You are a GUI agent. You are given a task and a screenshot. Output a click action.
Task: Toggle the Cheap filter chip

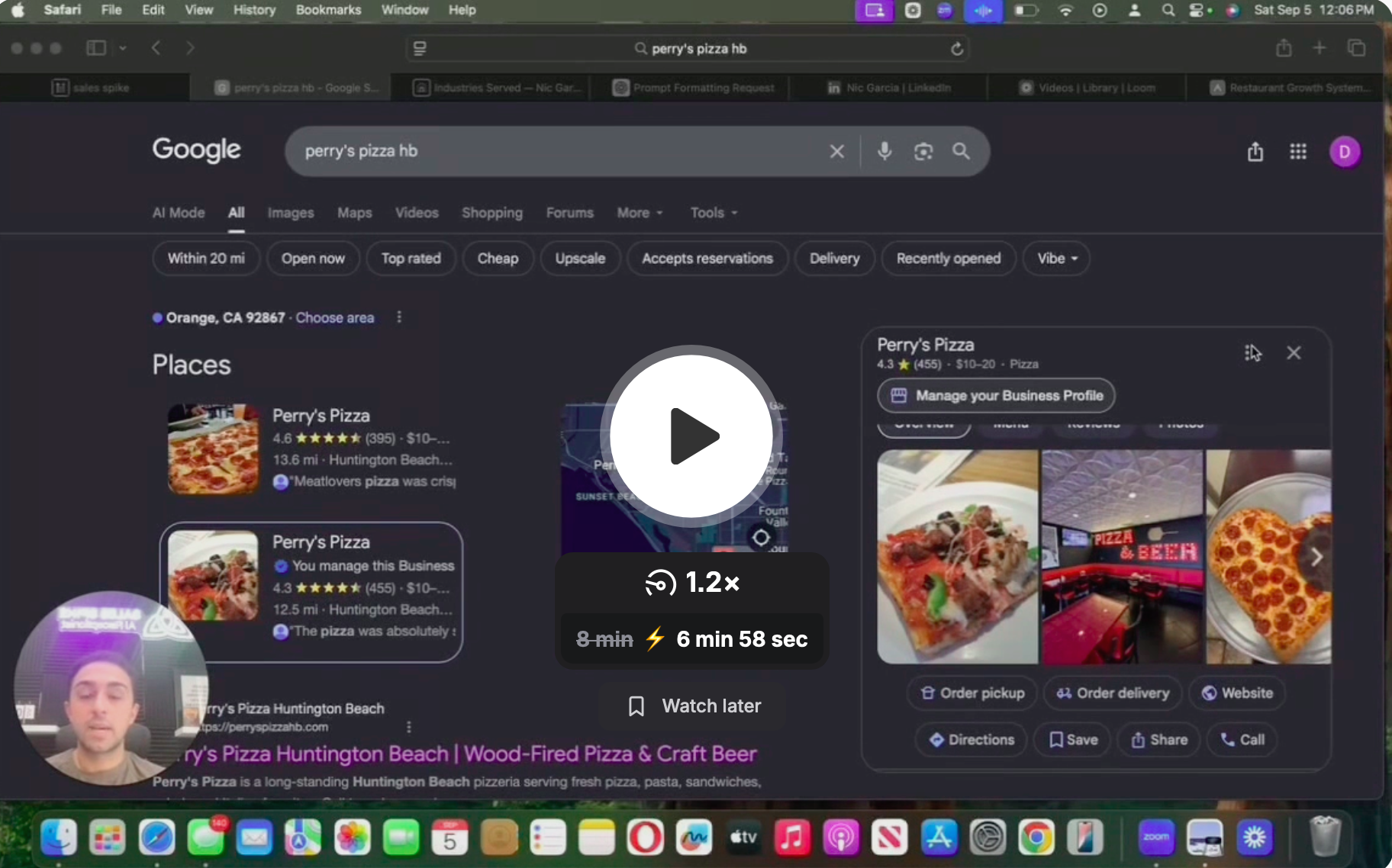point(498,259)
